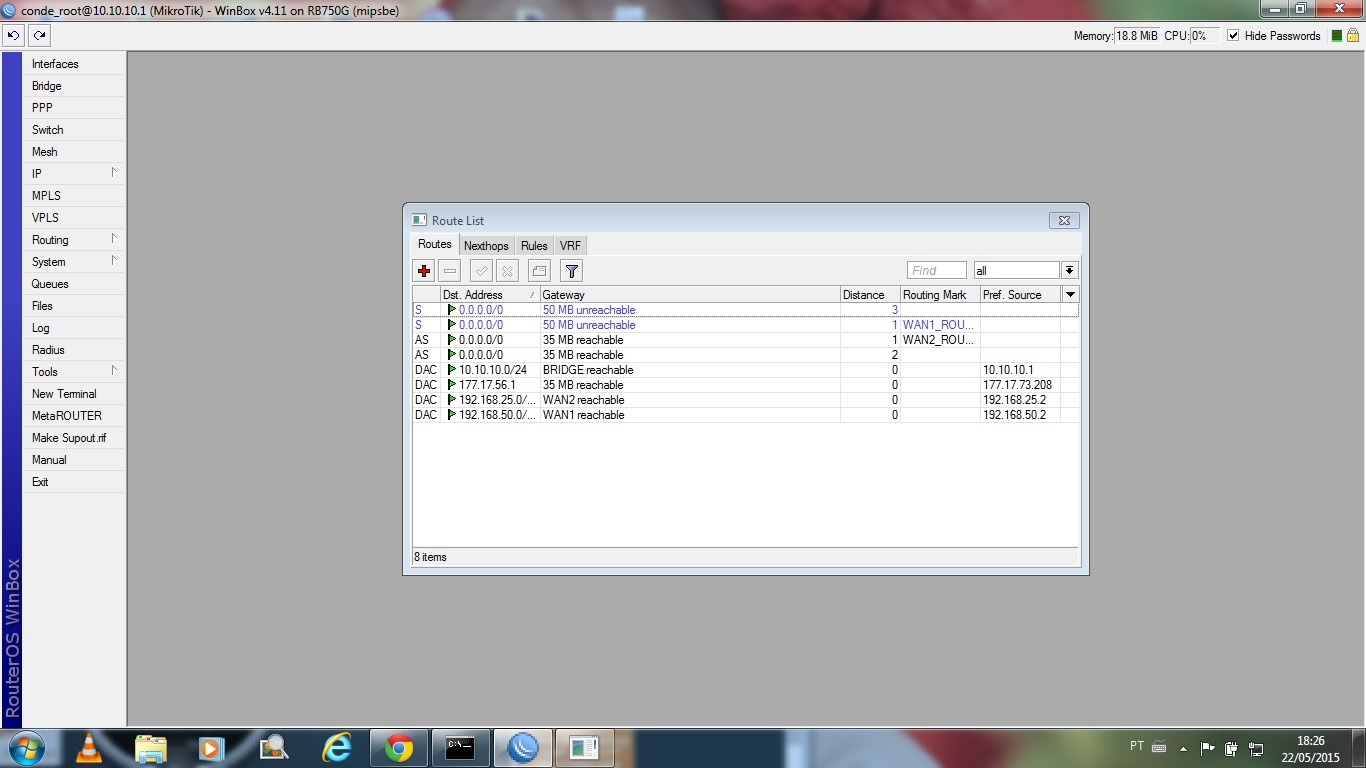Switch to the Rules tab

(x=534, y=246)
